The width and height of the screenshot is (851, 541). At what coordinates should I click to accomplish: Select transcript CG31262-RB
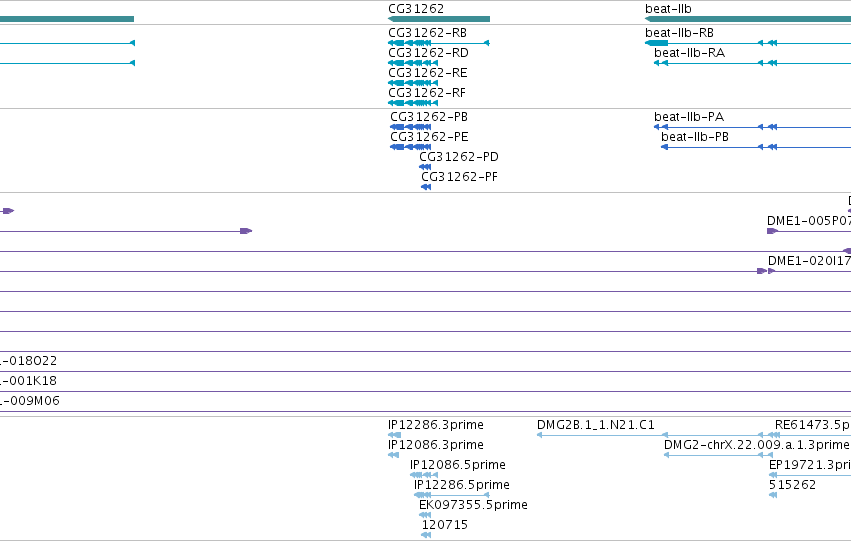pyautogui.click(x=427, y=33)
